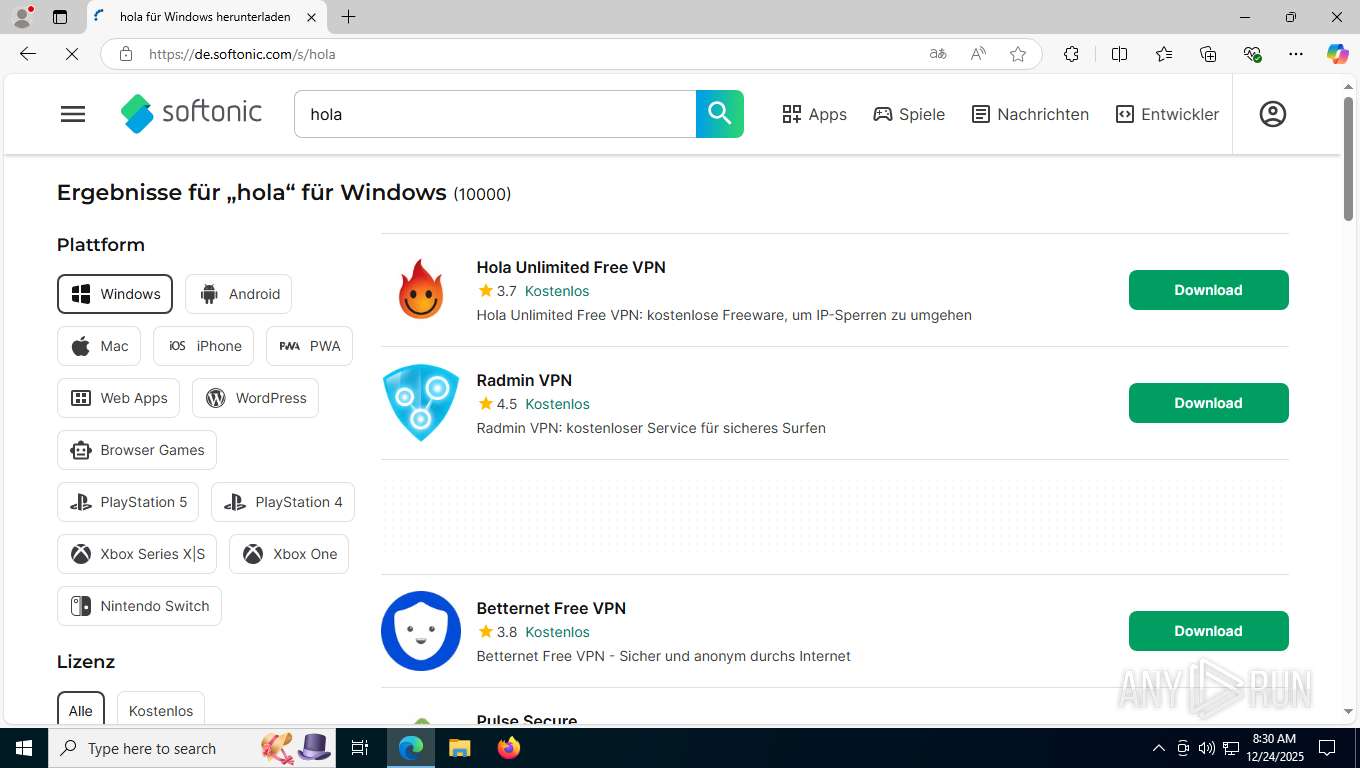Select the Xbox One filter
The image size is (1360, 768).
289,554
